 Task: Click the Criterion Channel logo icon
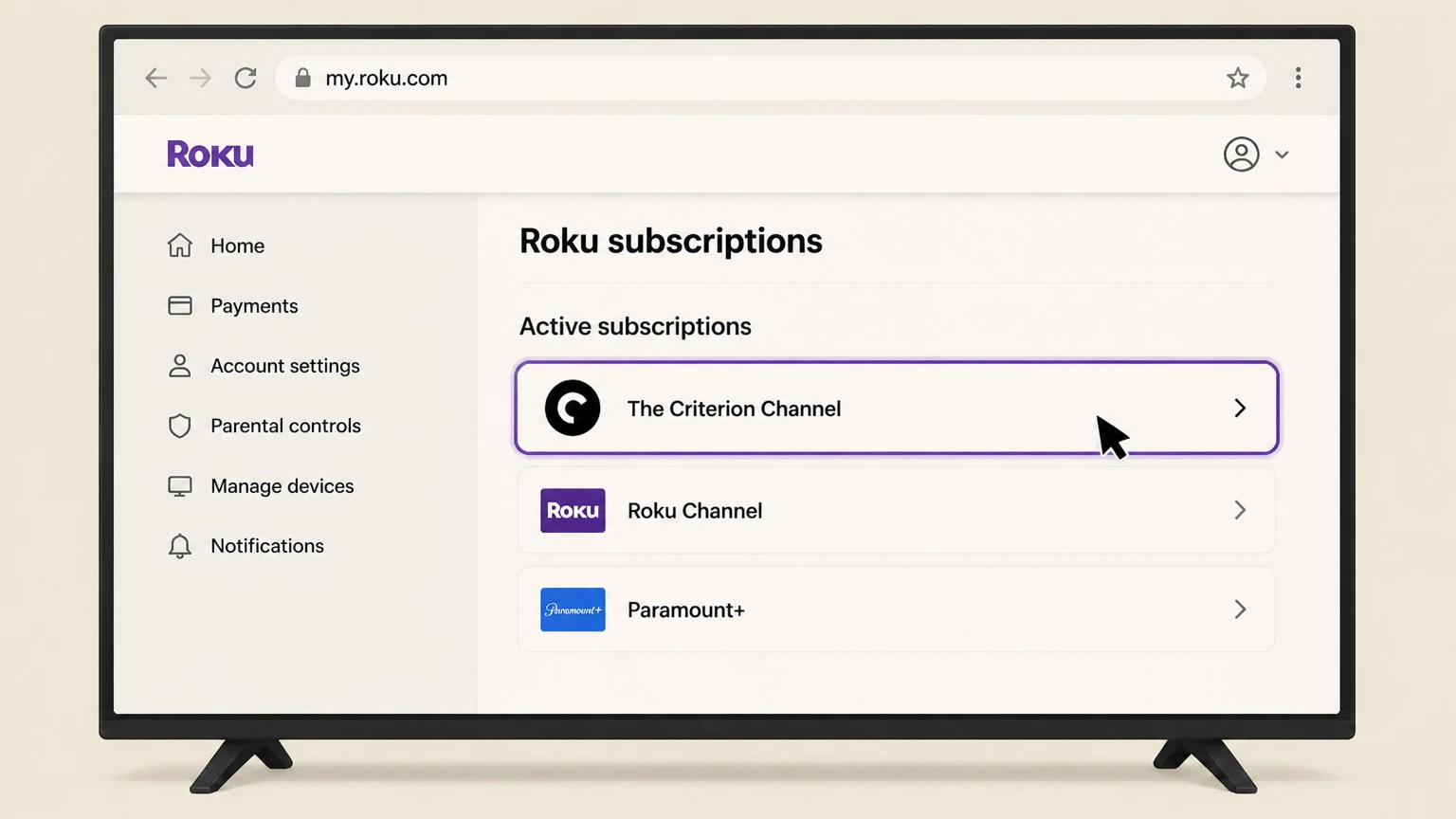(x=573, y=408)
